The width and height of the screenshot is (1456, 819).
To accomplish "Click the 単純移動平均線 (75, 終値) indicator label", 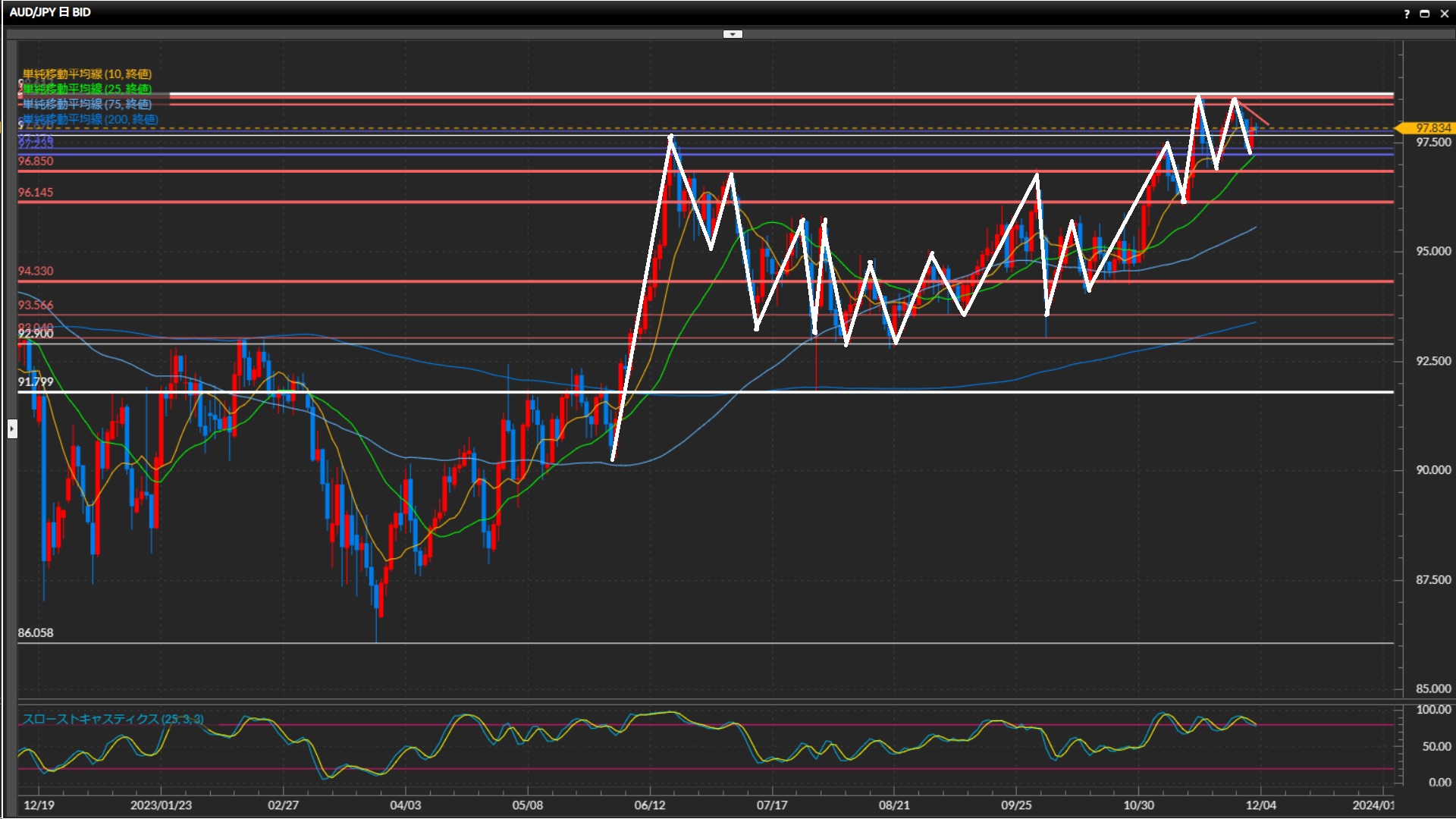I will coord(87,104).
